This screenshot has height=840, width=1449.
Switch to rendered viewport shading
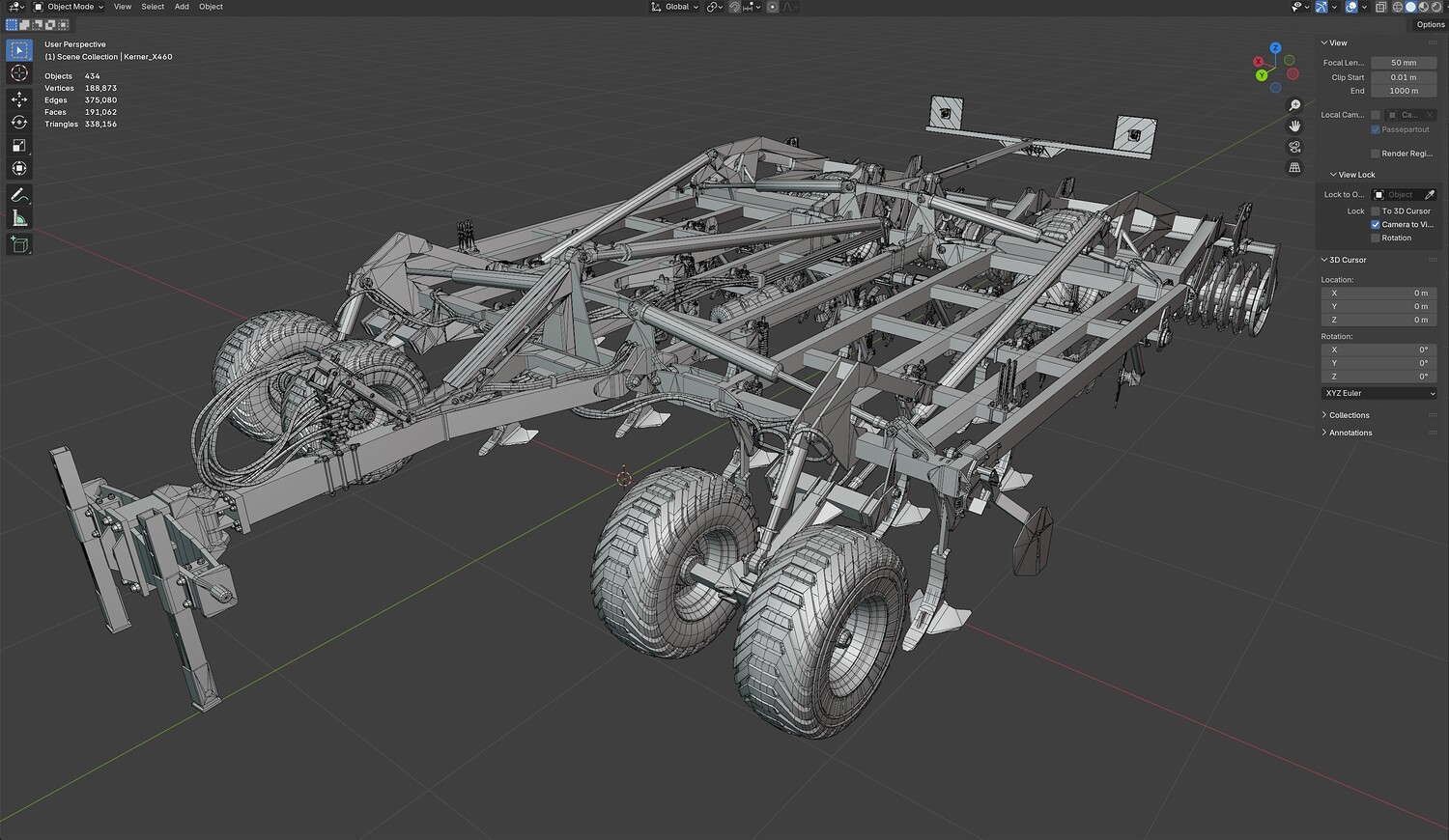click(x=1436, y=7)
